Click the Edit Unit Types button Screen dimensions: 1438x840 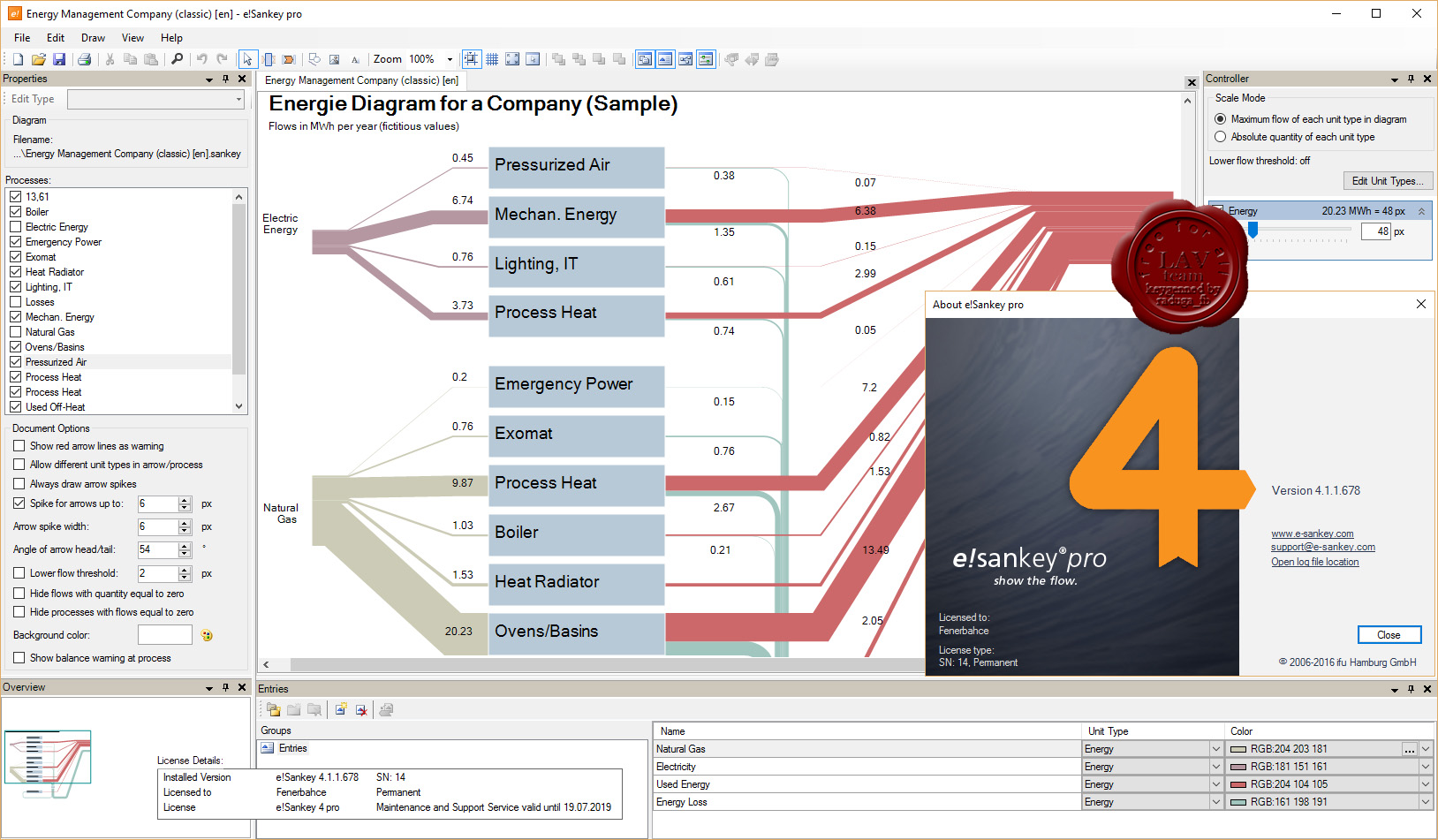[1387, 181]
